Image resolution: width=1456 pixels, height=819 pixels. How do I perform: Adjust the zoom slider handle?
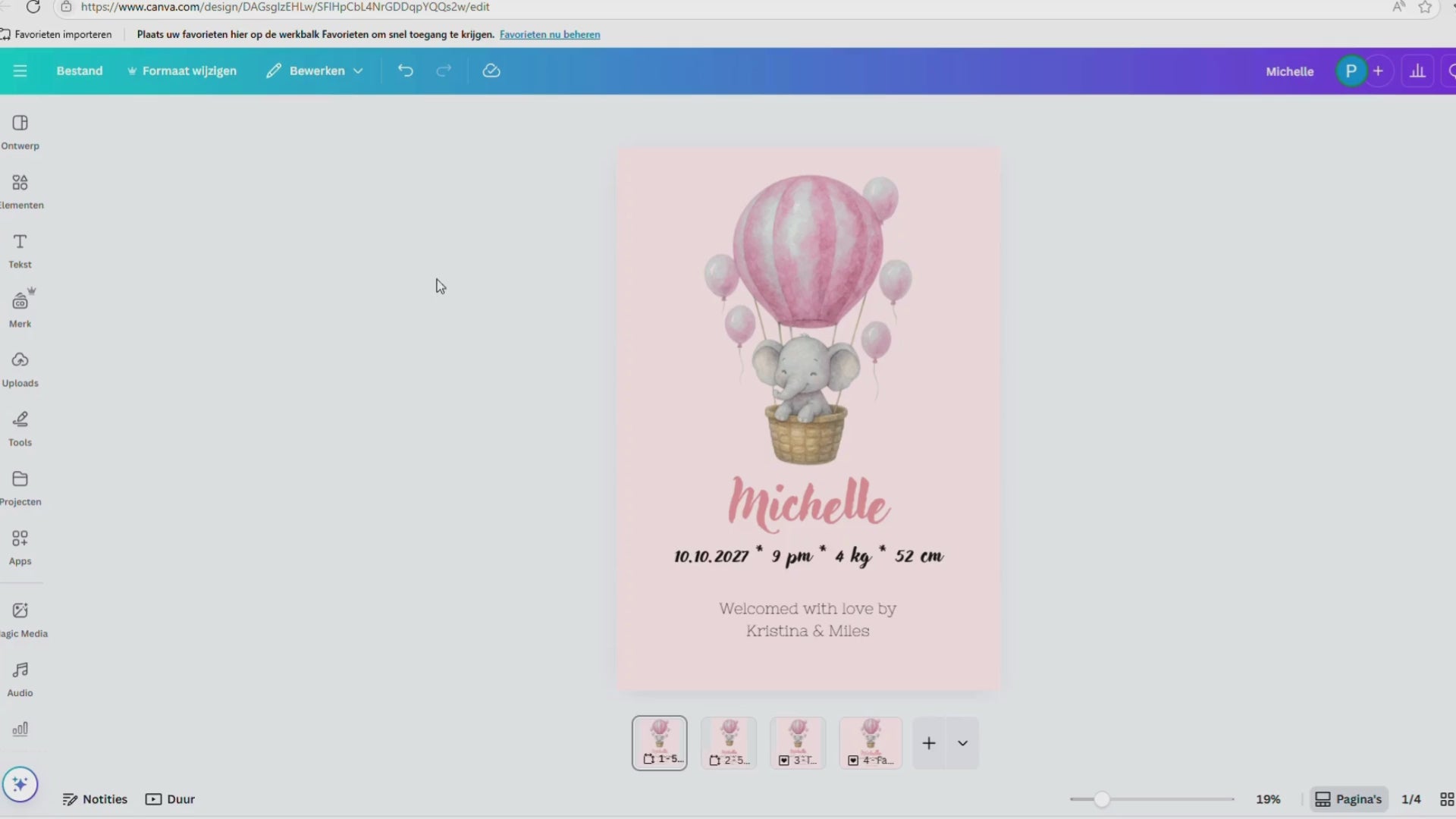pyautogui.click(x=1102, y=799)
